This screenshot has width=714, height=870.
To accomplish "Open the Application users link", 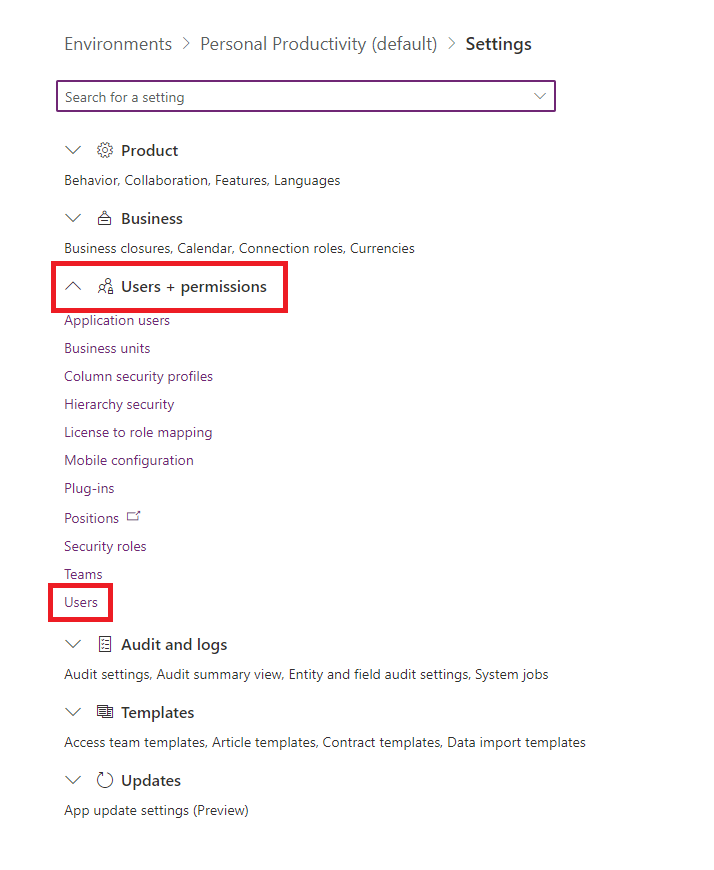I will [117, 321].
